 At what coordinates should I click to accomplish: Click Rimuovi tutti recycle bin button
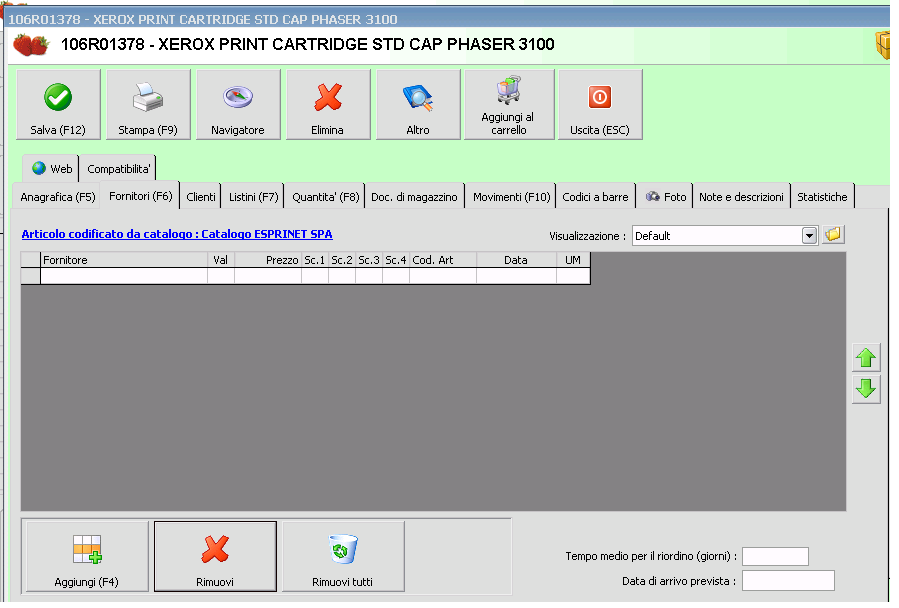pyautogui.click(x=343, y=556)
